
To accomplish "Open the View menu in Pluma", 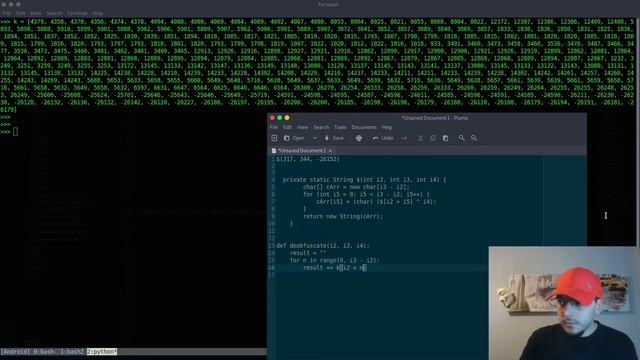I will click(302, 127).
